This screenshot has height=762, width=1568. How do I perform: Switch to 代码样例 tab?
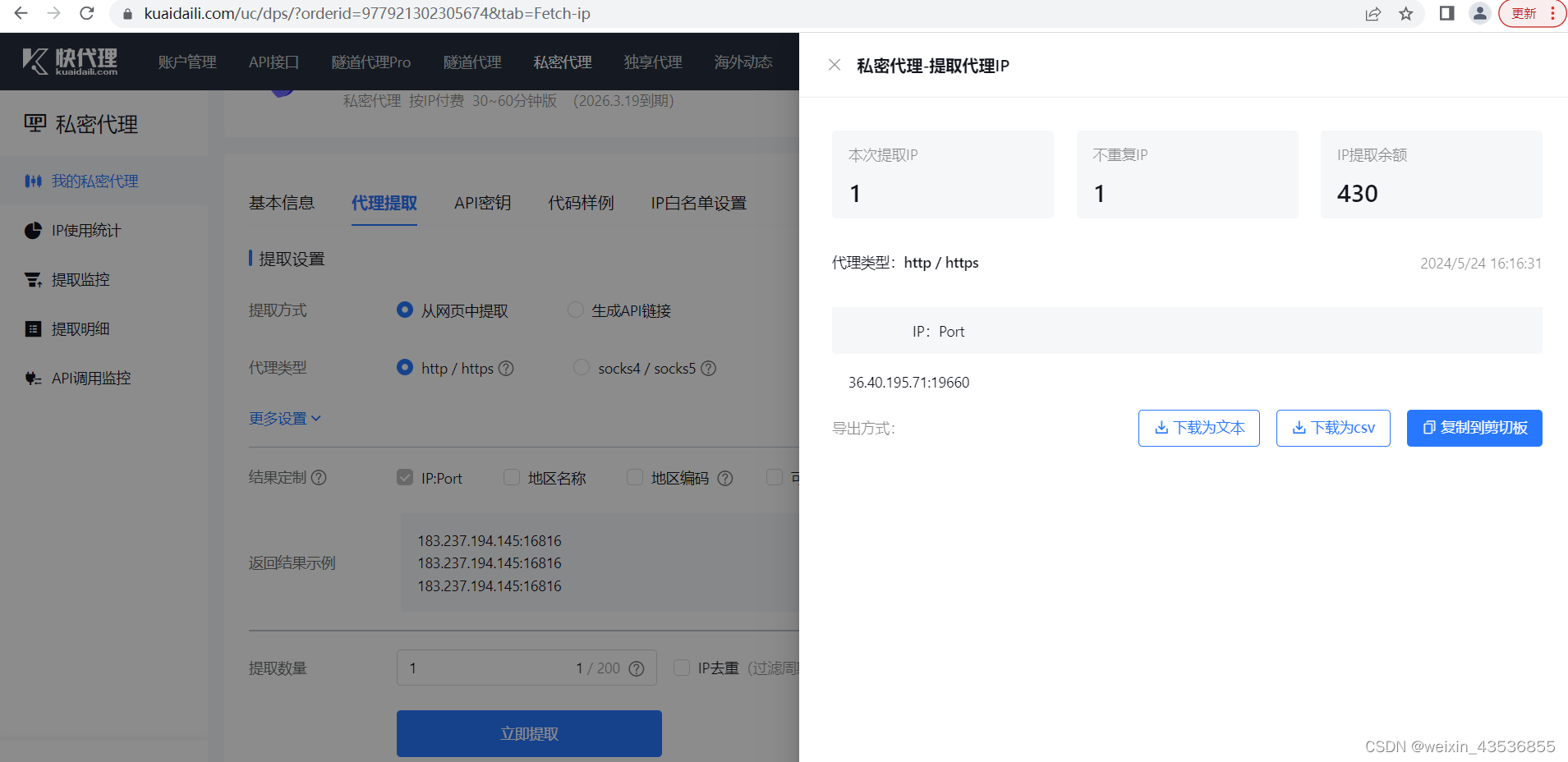click(582, 203)
